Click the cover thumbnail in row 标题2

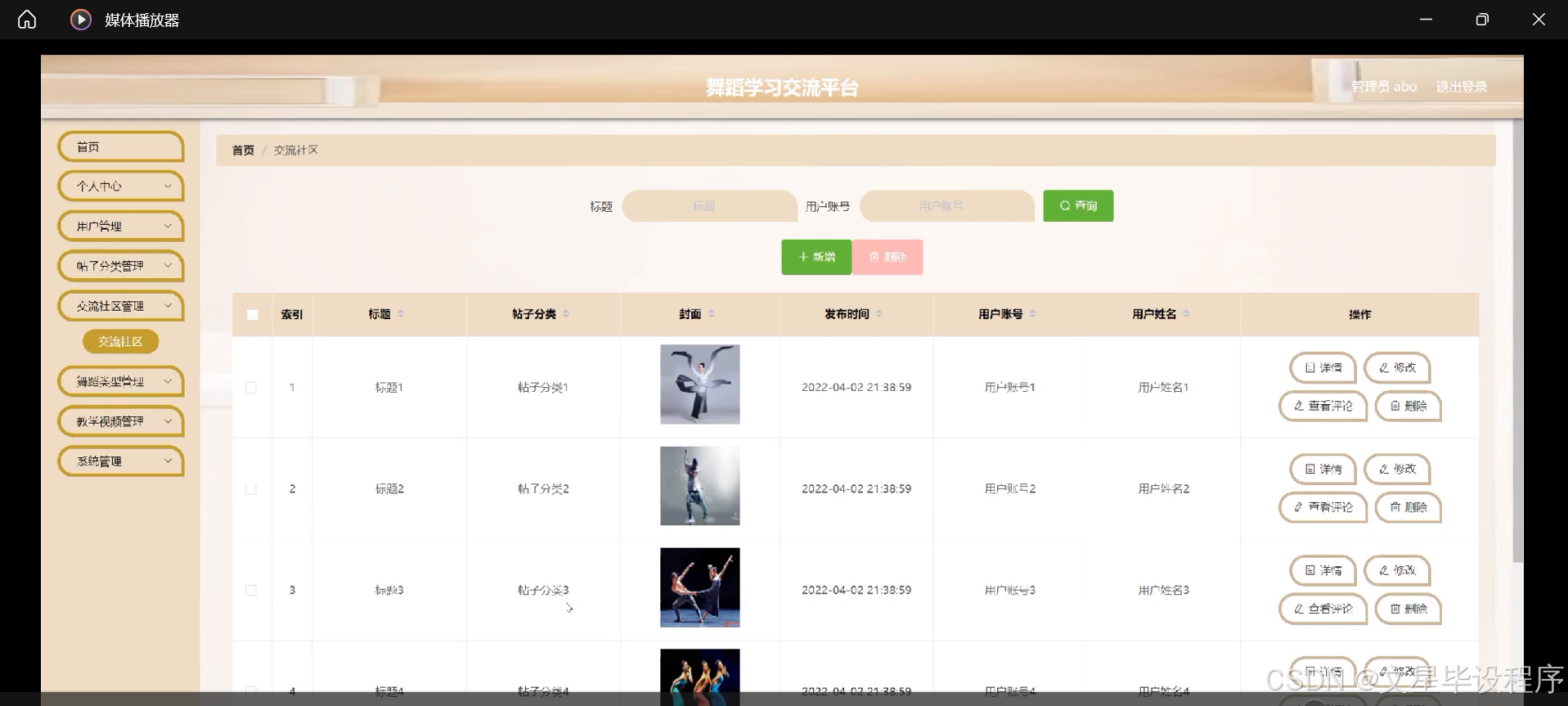coord(700,486)
